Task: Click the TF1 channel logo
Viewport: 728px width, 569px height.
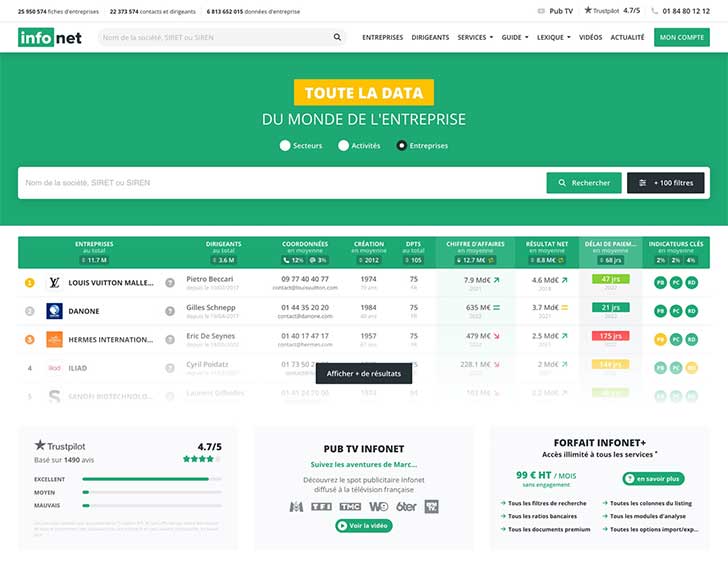Action: pos(321,506)
